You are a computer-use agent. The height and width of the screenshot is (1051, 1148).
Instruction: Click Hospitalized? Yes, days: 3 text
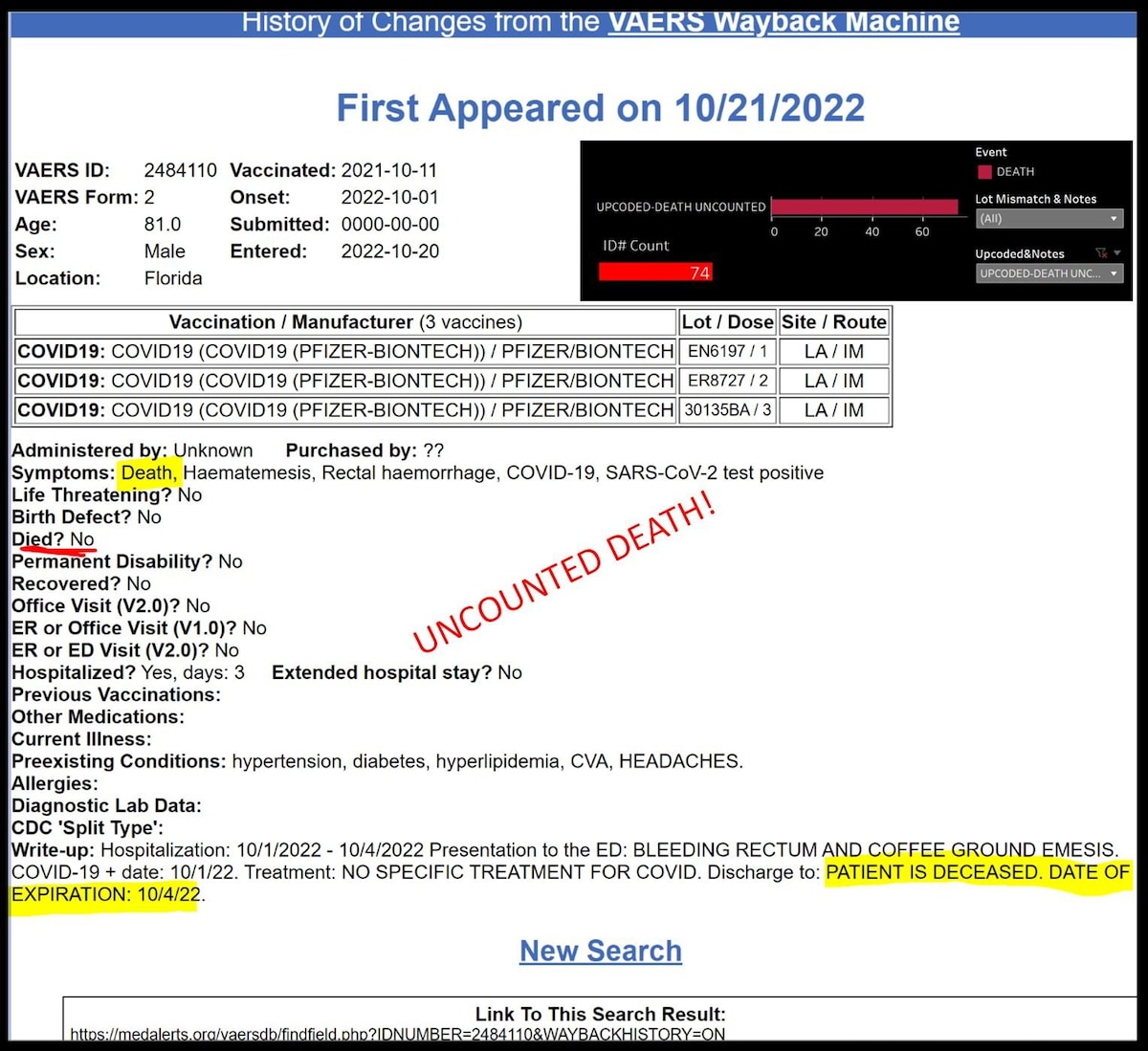(x=128, y=672)
